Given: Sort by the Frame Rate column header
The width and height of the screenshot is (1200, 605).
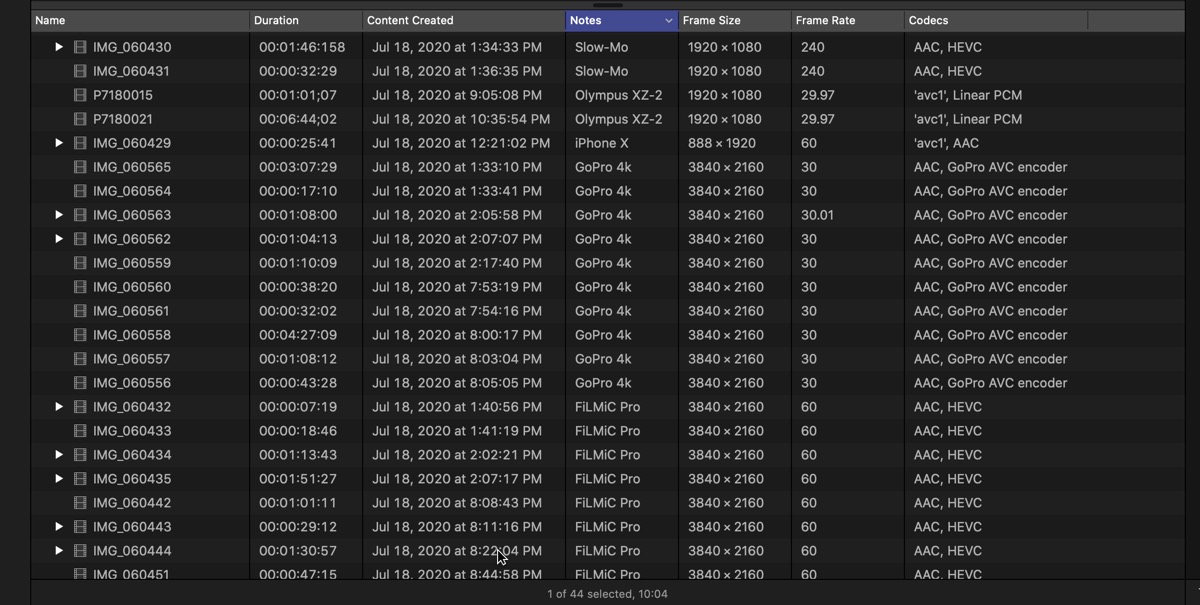Looking at the screenshot, I should (847, 20).
